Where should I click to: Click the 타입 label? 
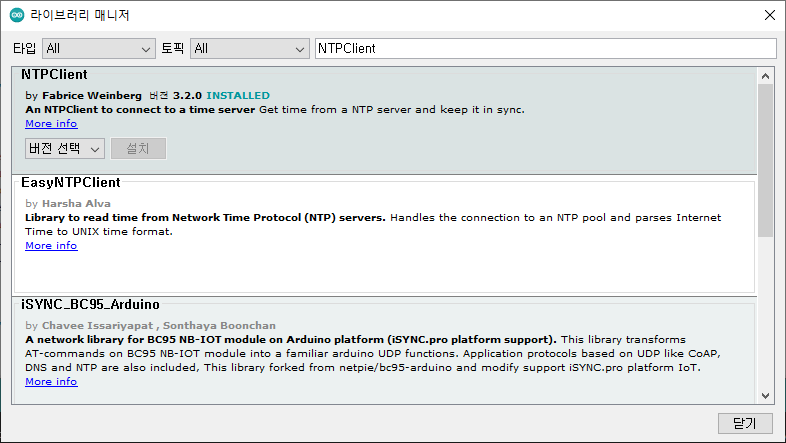coord(25,49)
